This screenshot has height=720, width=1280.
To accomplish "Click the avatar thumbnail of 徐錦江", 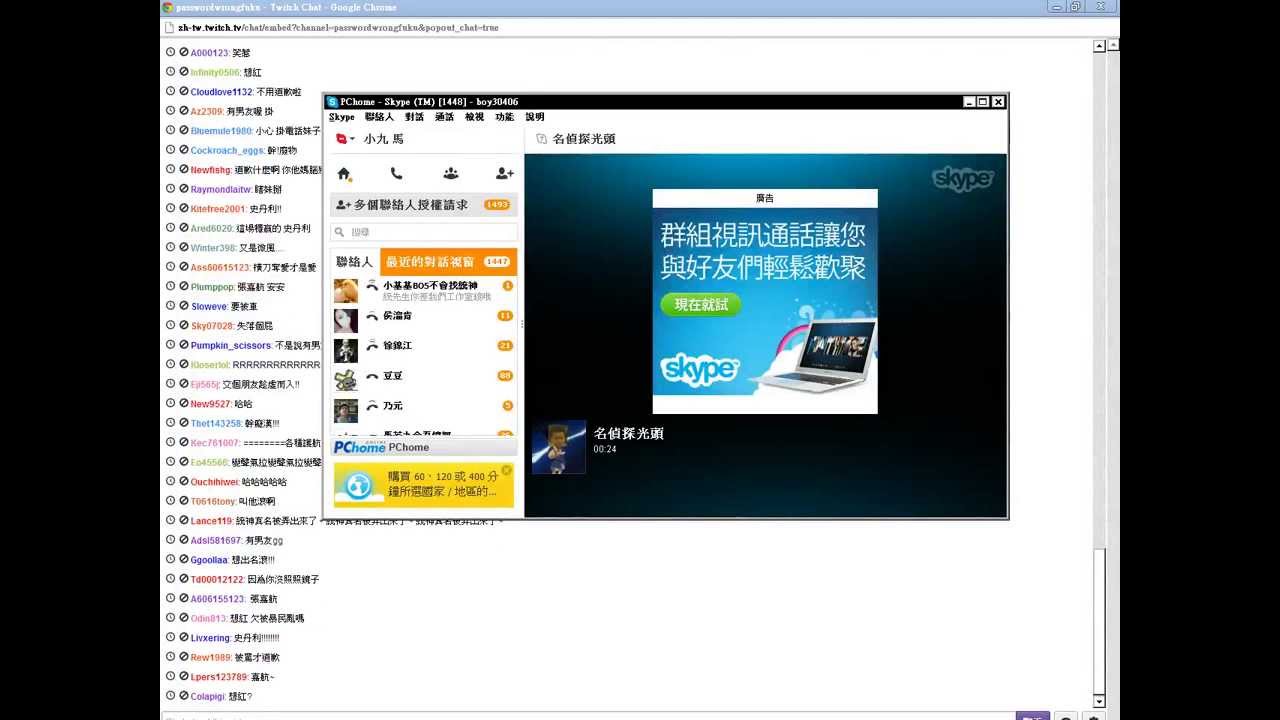I will click(346, 351).
